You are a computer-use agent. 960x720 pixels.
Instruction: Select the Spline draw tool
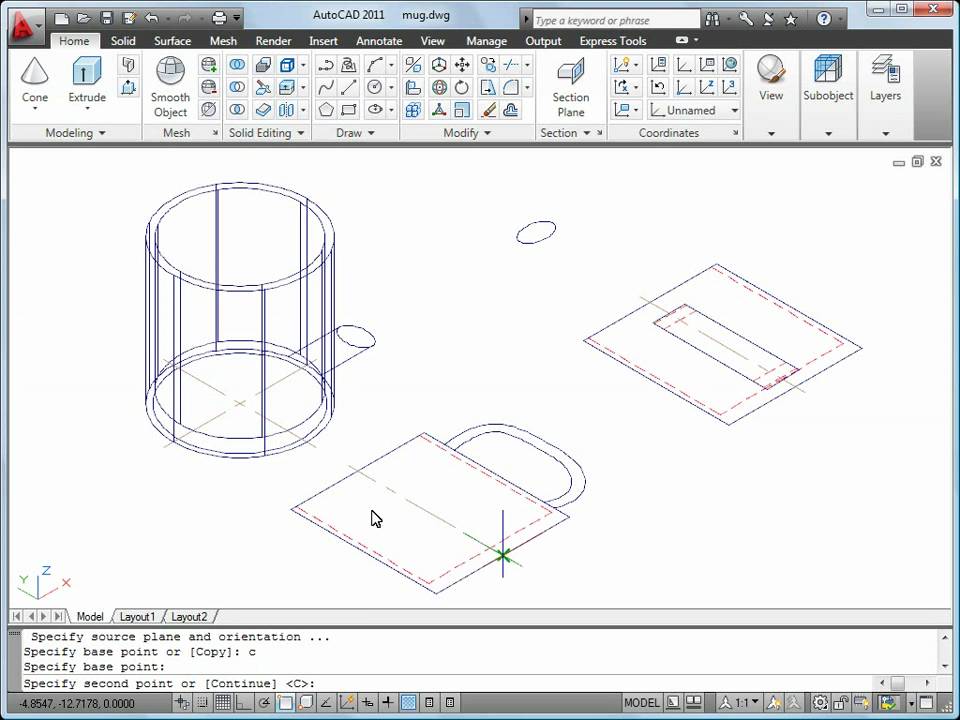tap(325, 87)
